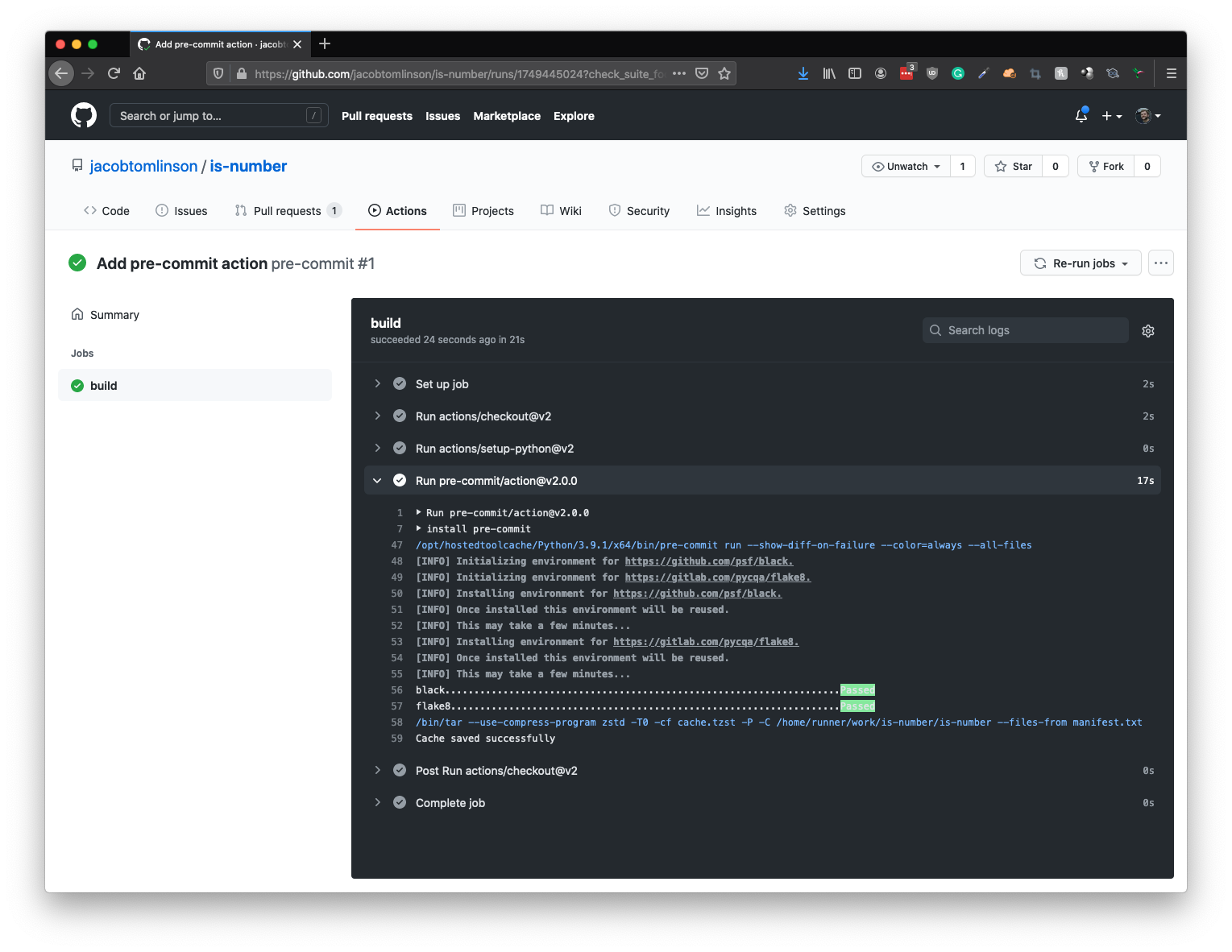Open the Firefox downloads arrow

coord(803,72)
